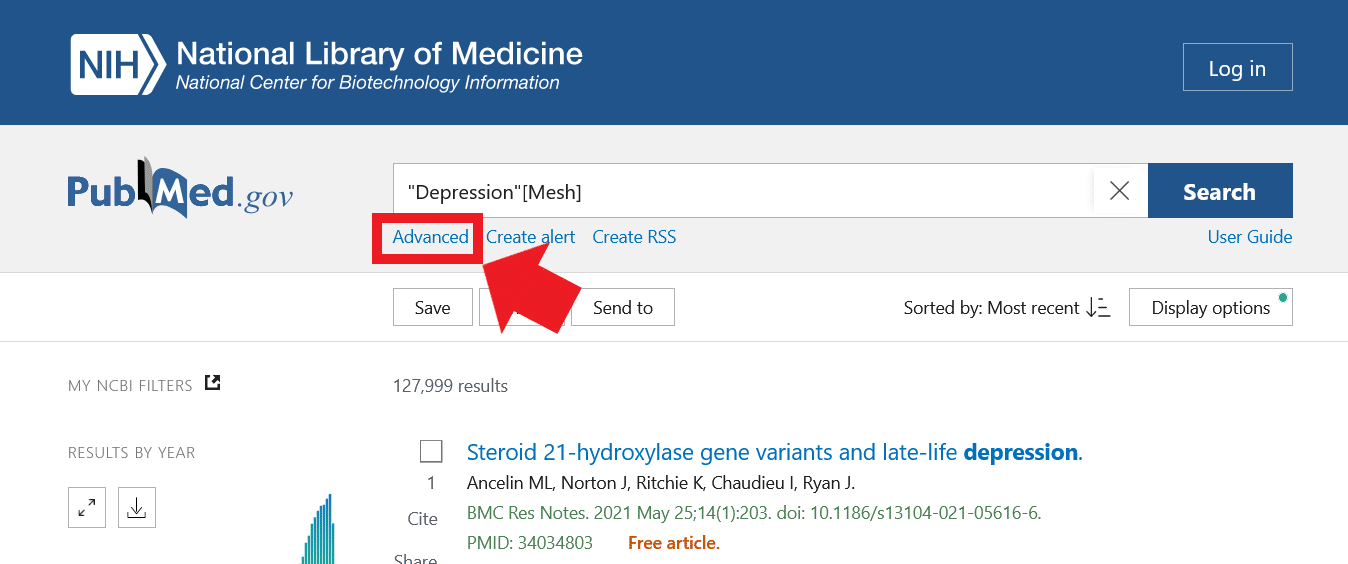Click Sorted by: Most recent label

(x=991, y=308)
